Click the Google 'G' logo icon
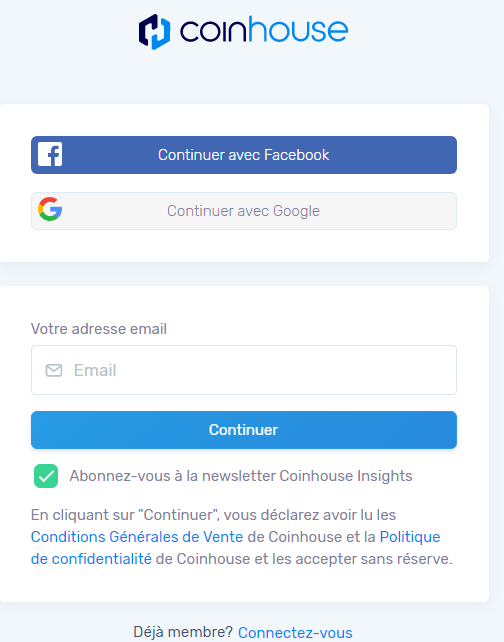Image resolution: width=504 pixels, height=642 pixels. pyautogui.click(x=50, y=209)
